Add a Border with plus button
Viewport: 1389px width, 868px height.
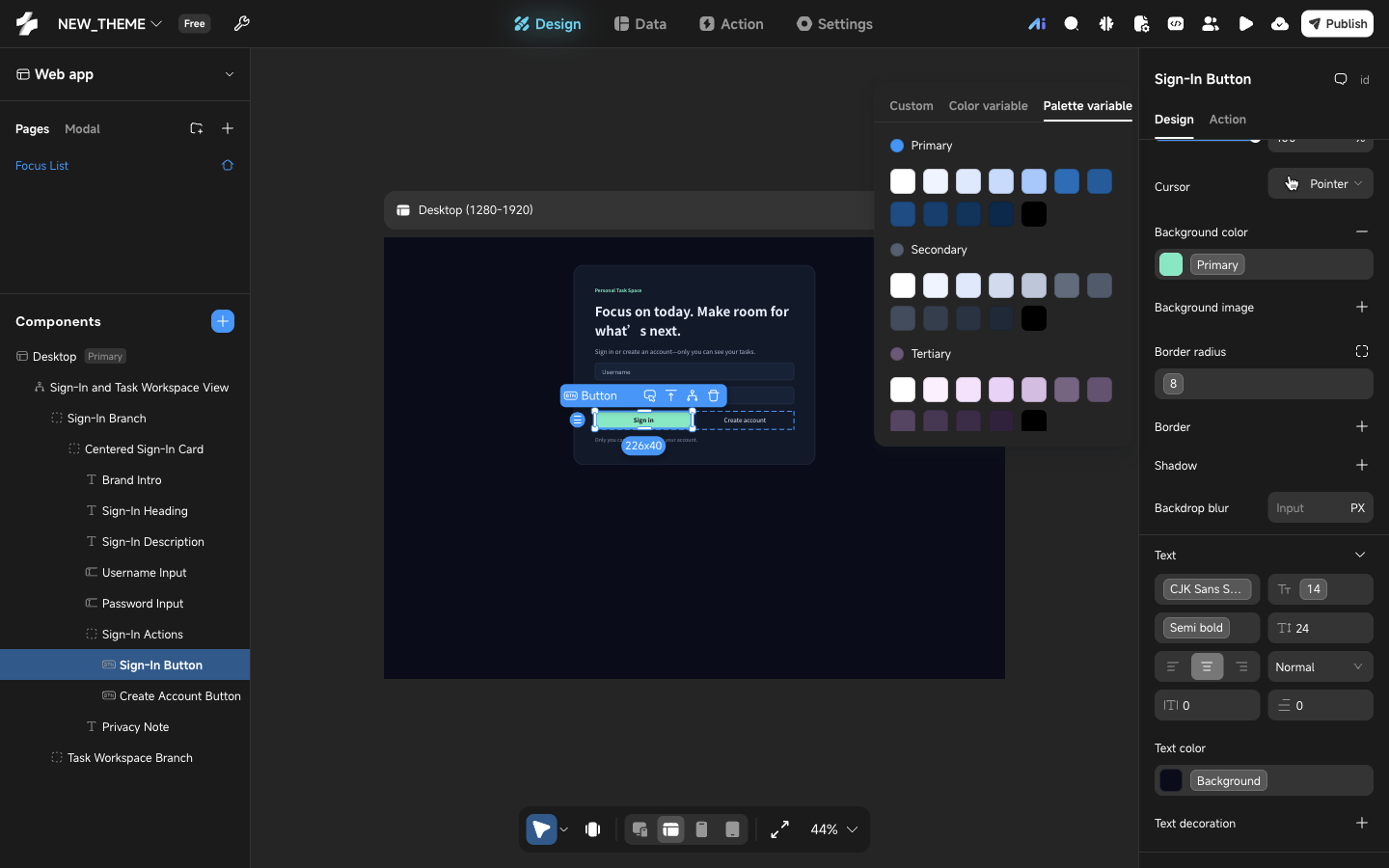click(x=1362, y=426)
